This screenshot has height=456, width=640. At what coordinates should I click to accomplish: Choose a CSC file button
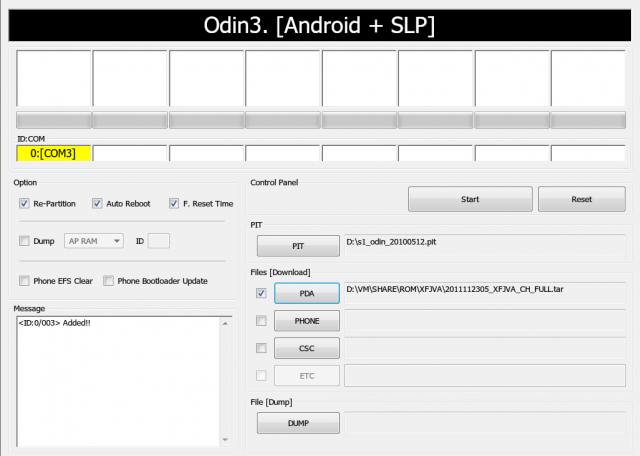307,348
